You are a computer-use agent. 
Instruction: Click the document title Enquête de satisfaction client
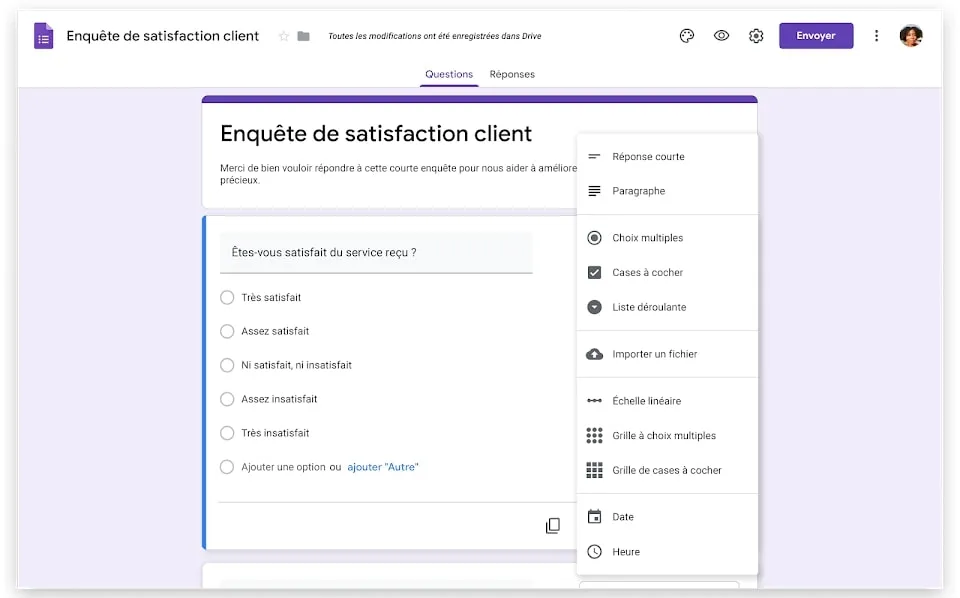[x=162, y=36]
